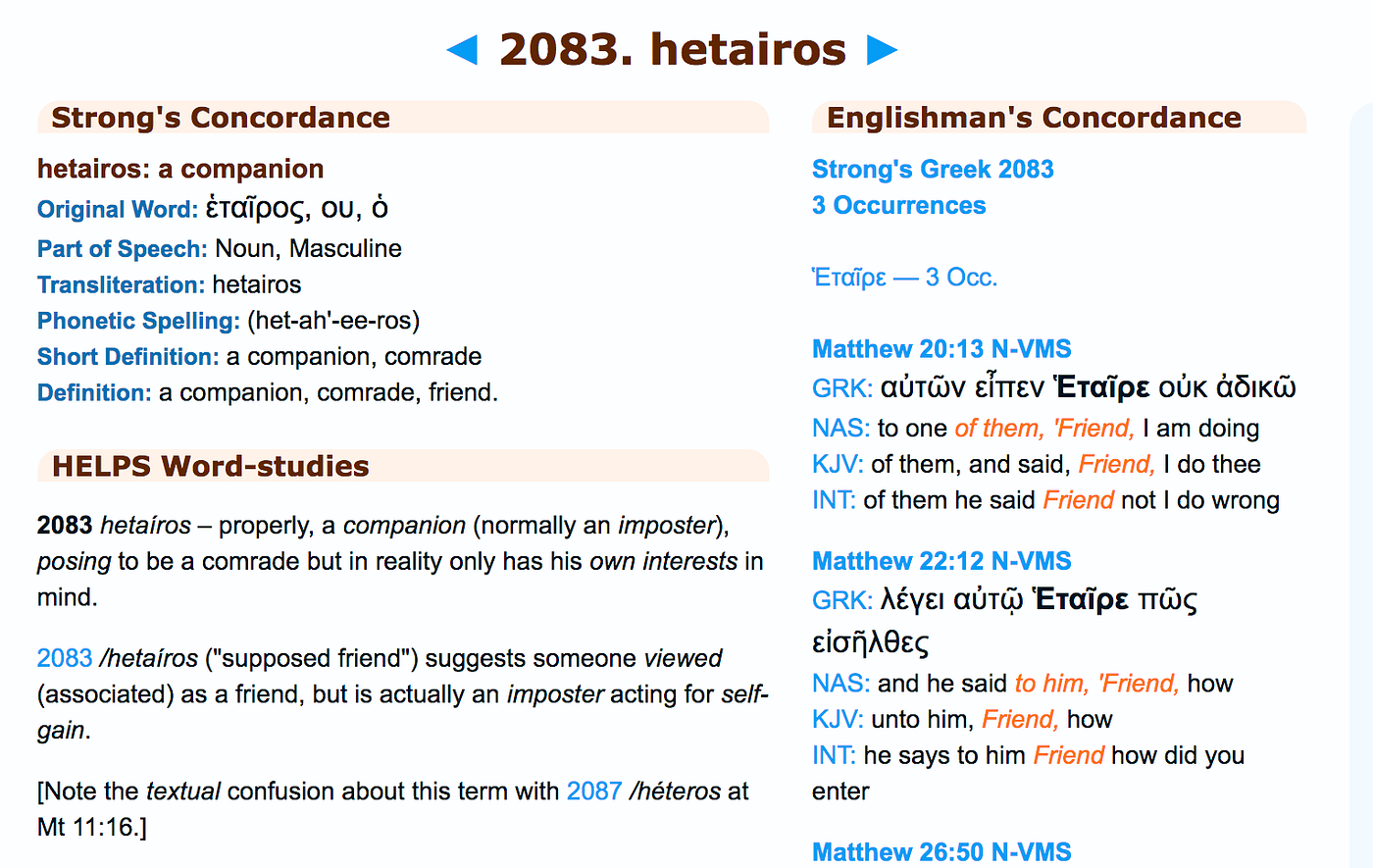The width and height of the screenshot is (1373, 868).
Task: Select the Ἑταῖρε — 3 Occ. link
Action: 904,278
